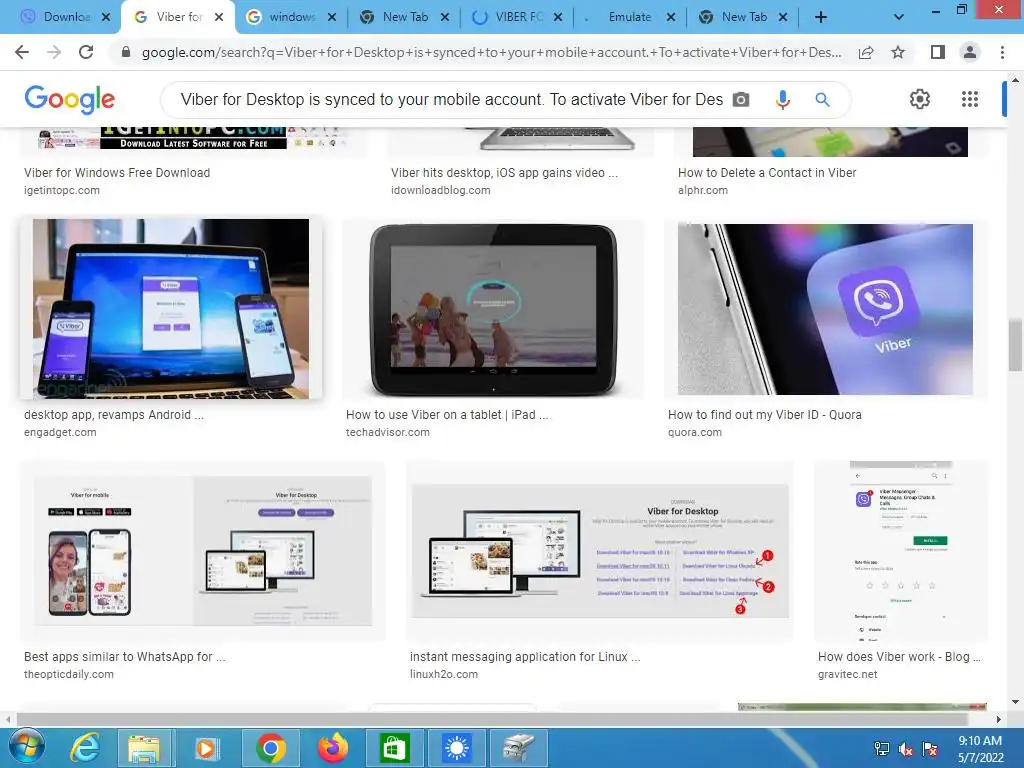
Task: Open Chrome profile avatar
Action: pos(970,52)
